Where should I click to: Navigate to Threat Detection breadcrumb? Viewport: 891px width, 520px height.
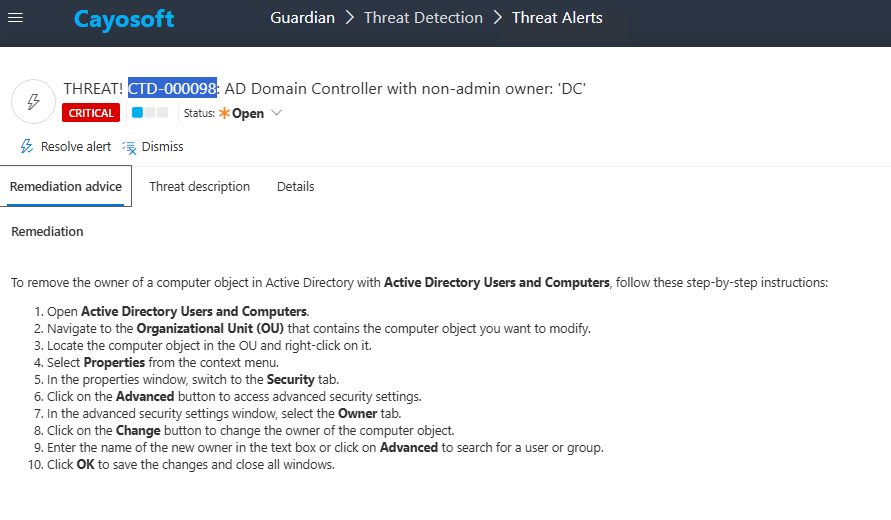(x=423, y=18)
